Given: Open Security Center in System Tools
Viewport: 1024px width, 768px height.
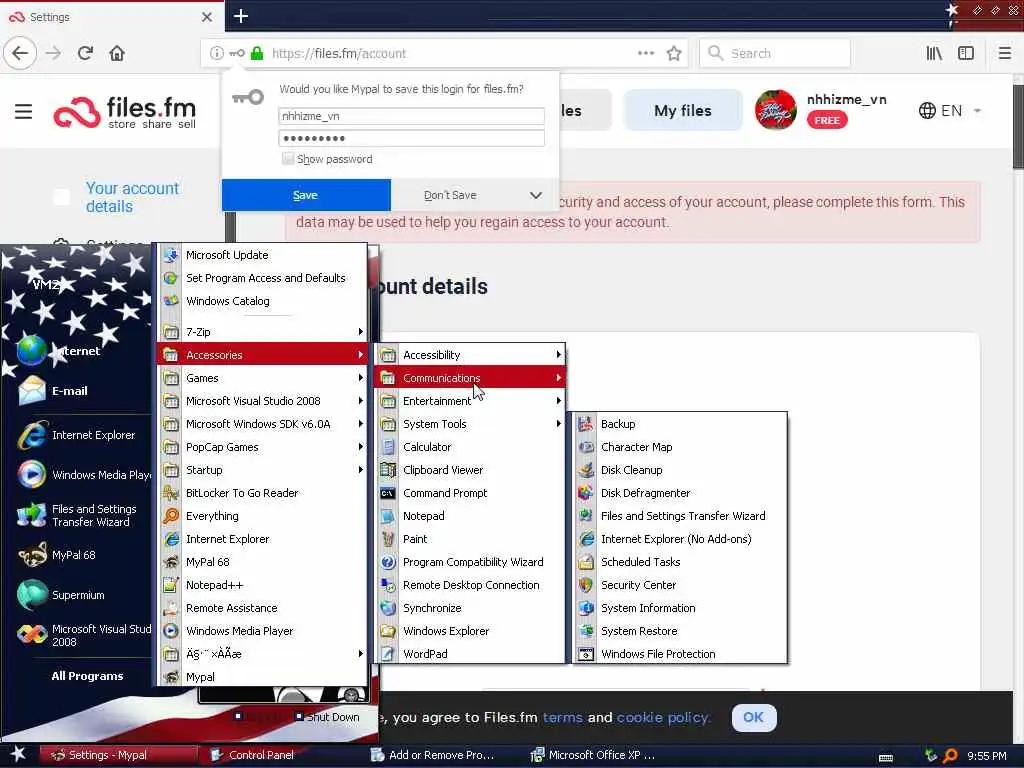Looking at the screenshot, I should tap(680, 585).
